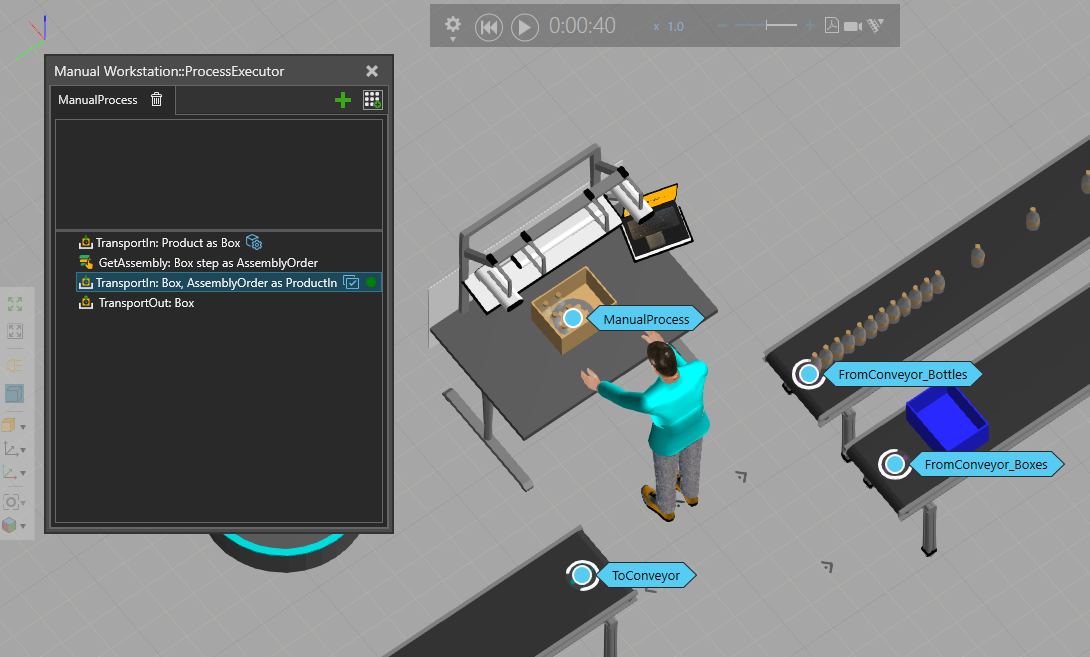Click the fill view arrows icon
The image size is (1090, 657).
point(15,304)
